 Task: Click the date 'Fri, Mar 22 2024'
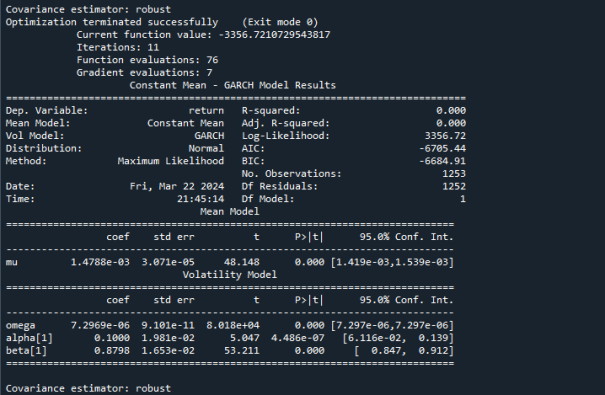point(177,186)
